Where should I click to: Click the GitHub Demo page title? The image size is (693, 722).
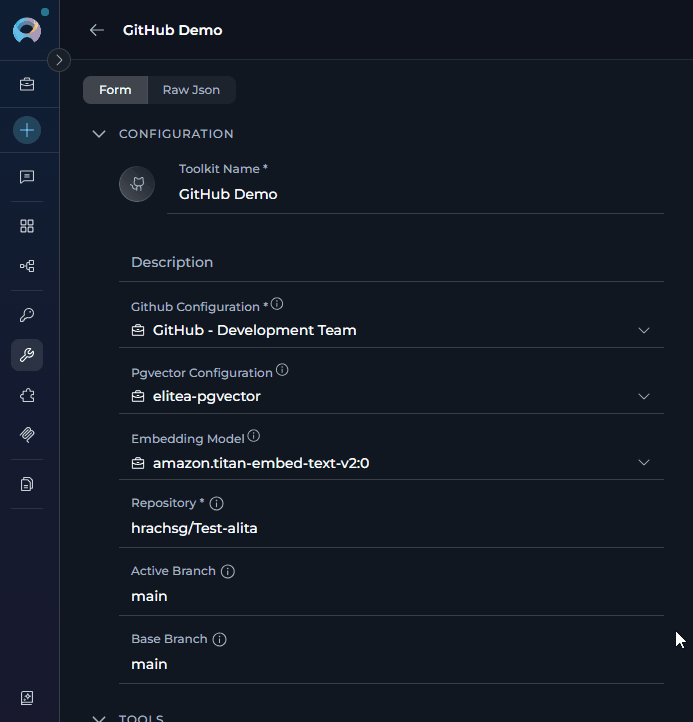coord(172,30)
